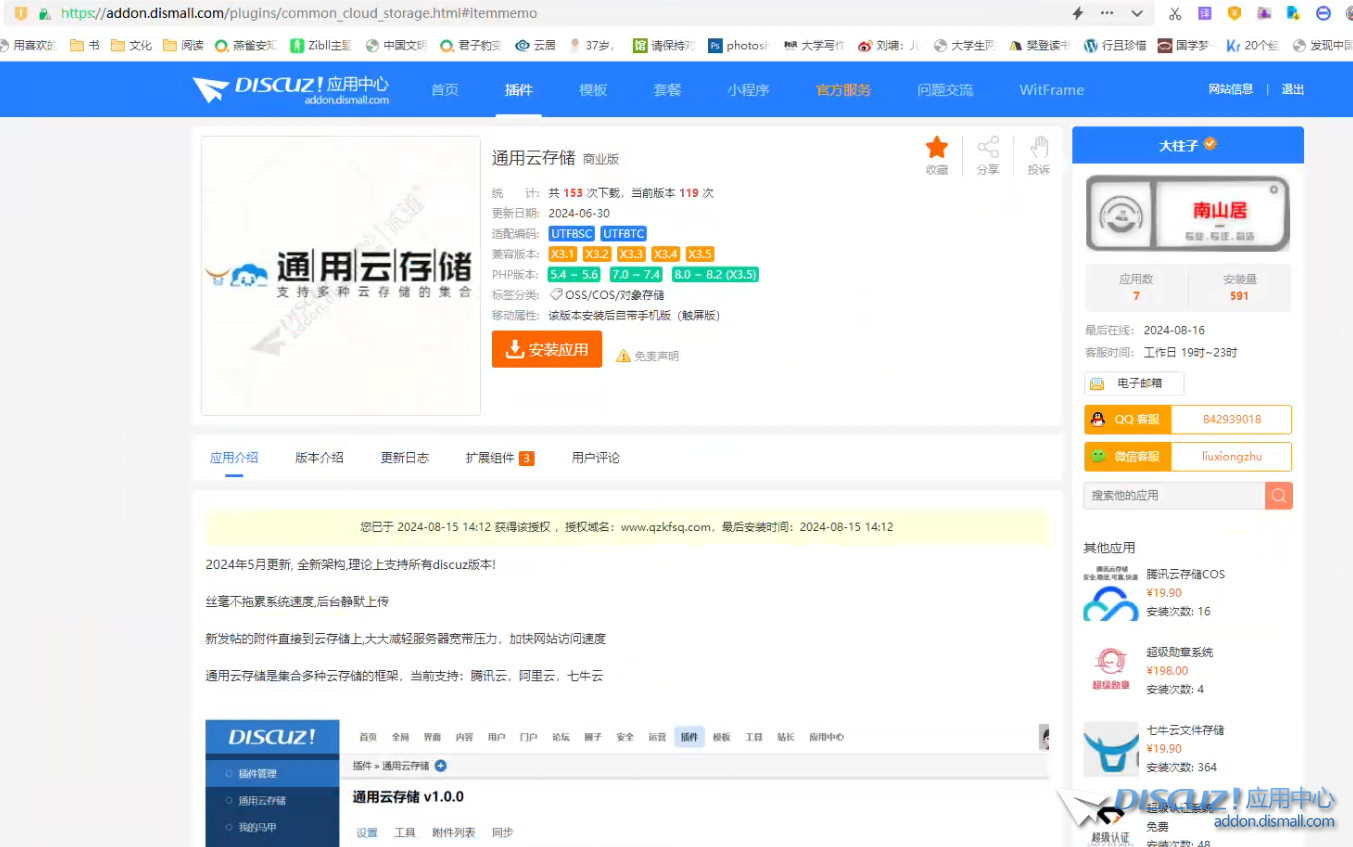Image resolution: width=1353 pixels, height=847 pixels.
Task: Open the 云居 bookmark
Action: point(535,45)
